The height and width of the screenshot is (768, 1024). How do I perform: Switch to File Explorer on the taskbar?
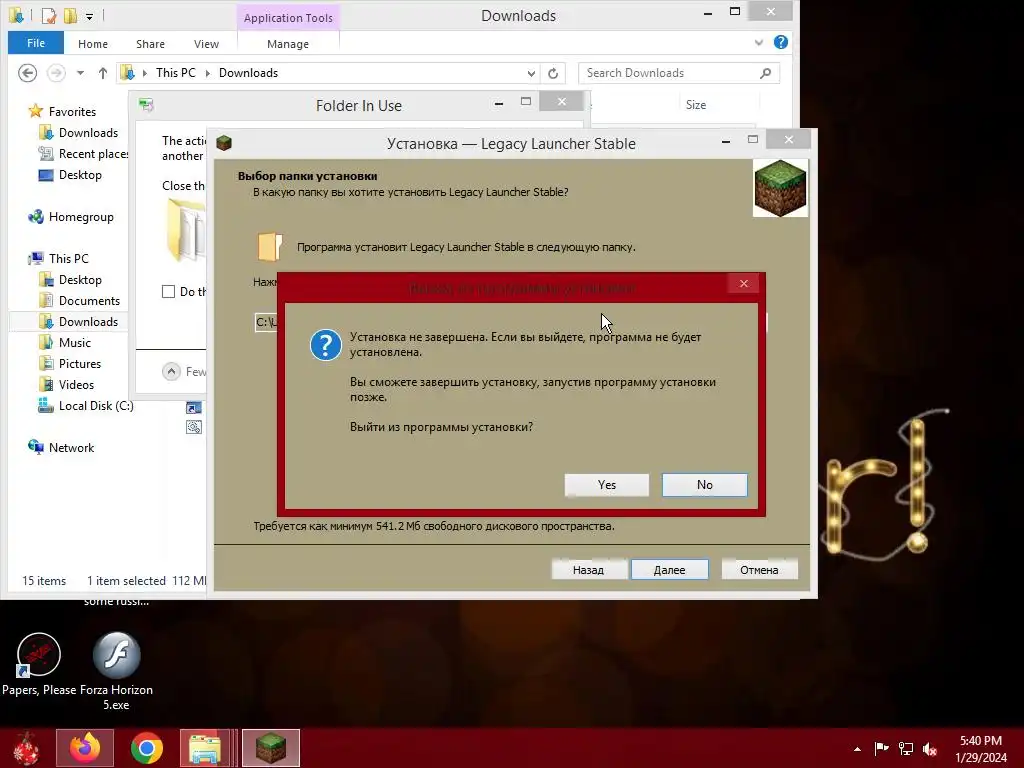(205, 748)
